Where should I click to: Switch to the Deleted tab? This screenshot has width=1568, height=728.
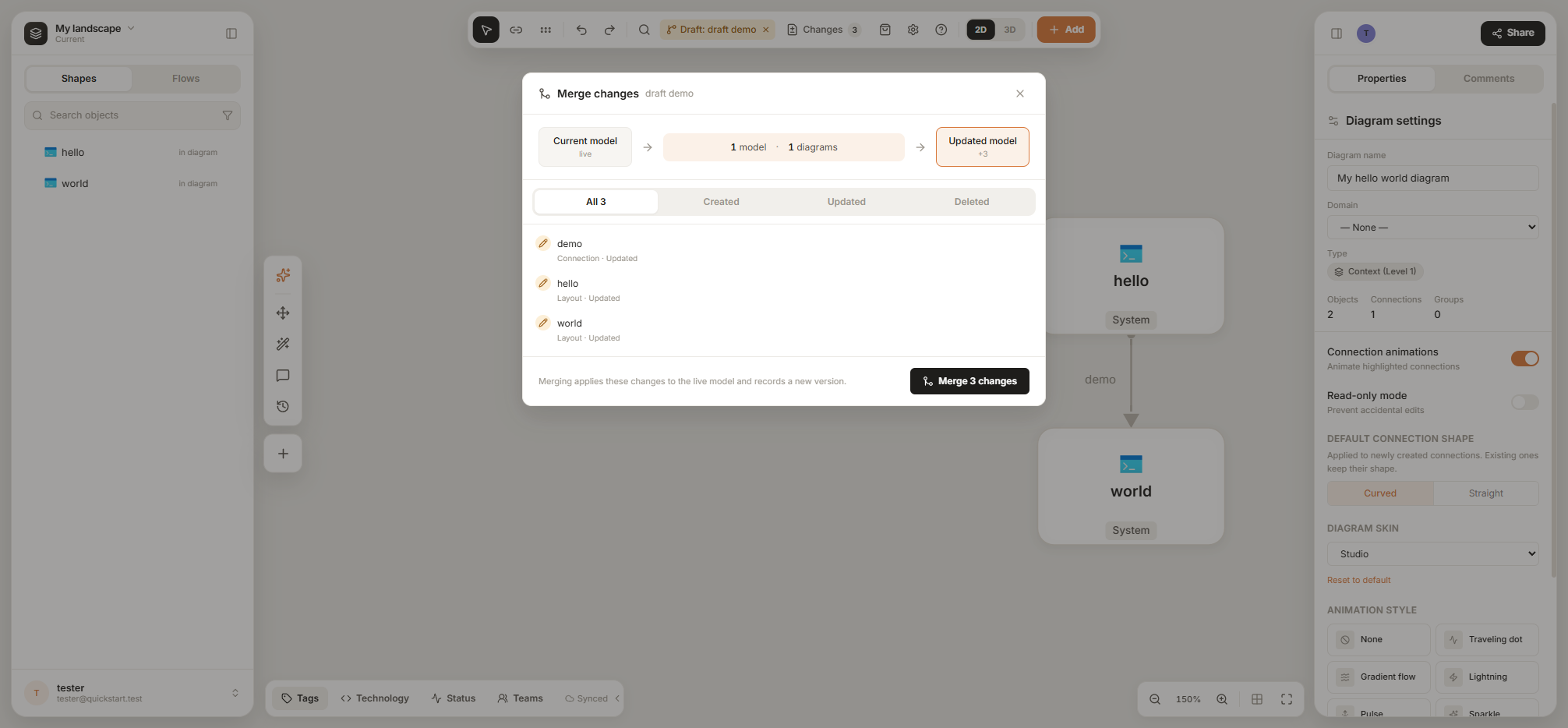pyautogui.click(x=972, y=202)
